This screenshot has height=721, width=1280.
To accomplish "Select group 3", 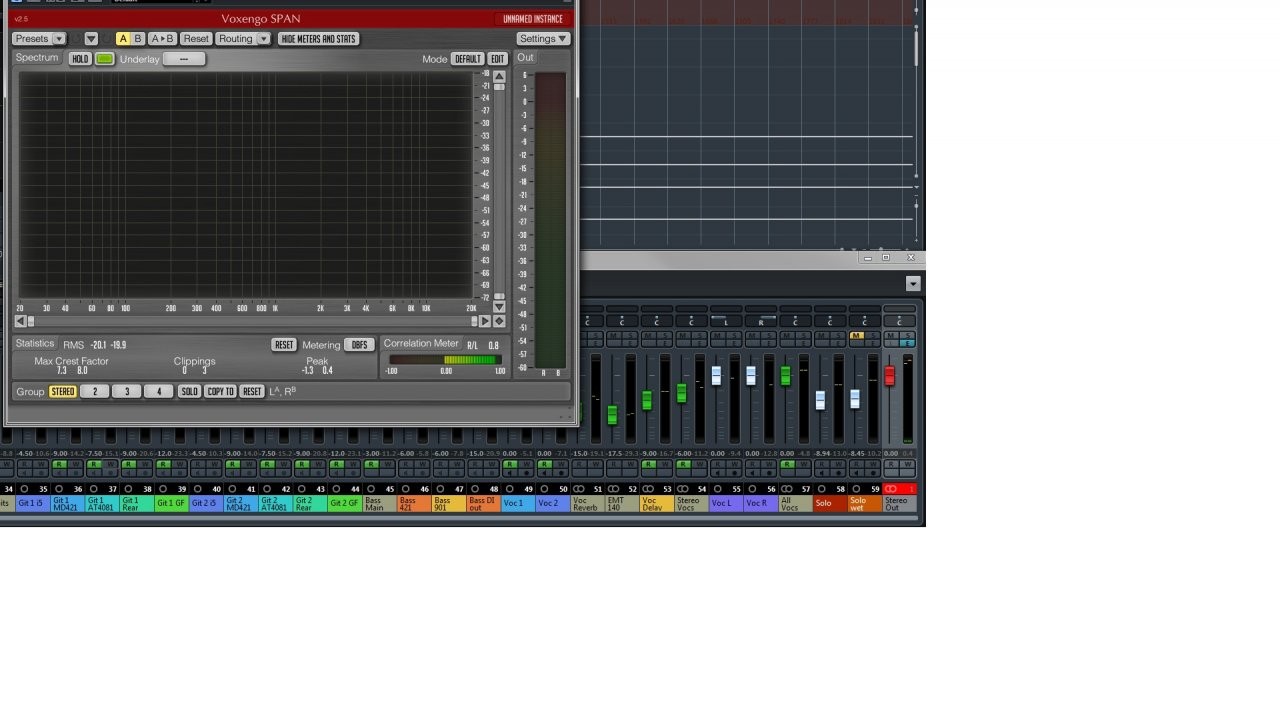I will 127,392.
